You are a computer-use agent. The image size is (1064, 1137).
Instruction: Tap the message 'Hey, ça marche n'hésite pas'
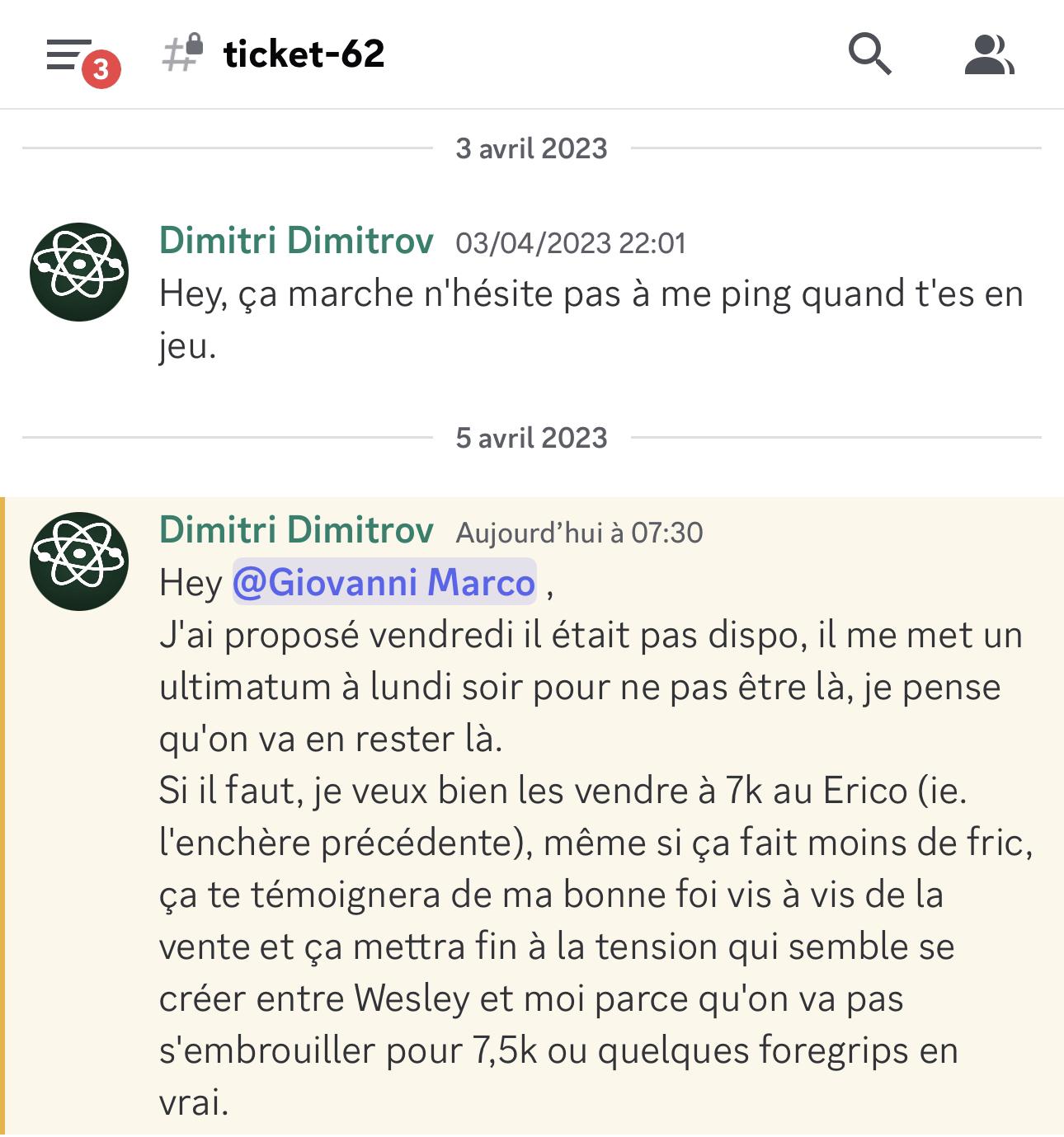[x=591, y=320]
